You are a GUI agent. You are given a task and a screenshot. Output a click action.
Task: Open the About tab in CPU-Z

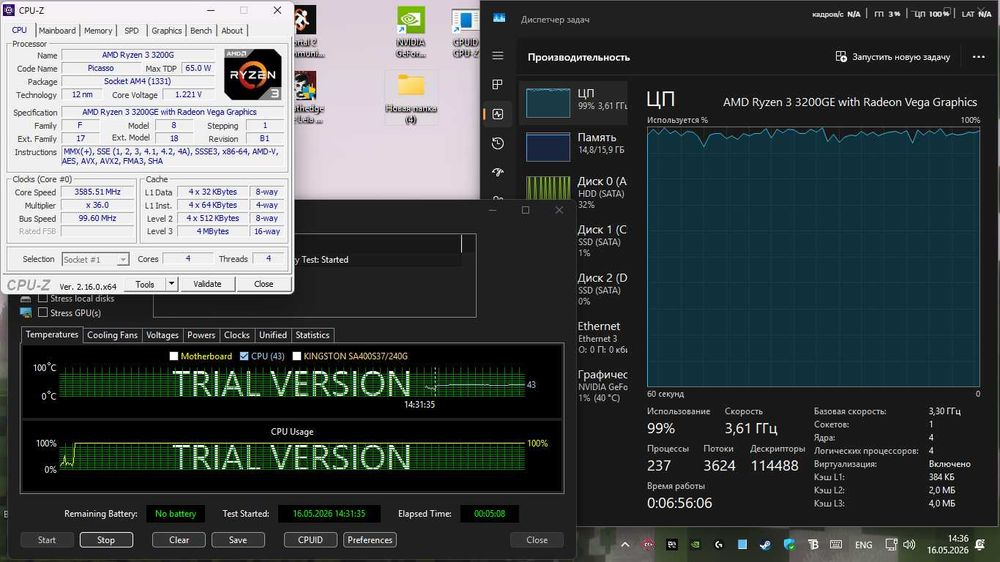232,31
